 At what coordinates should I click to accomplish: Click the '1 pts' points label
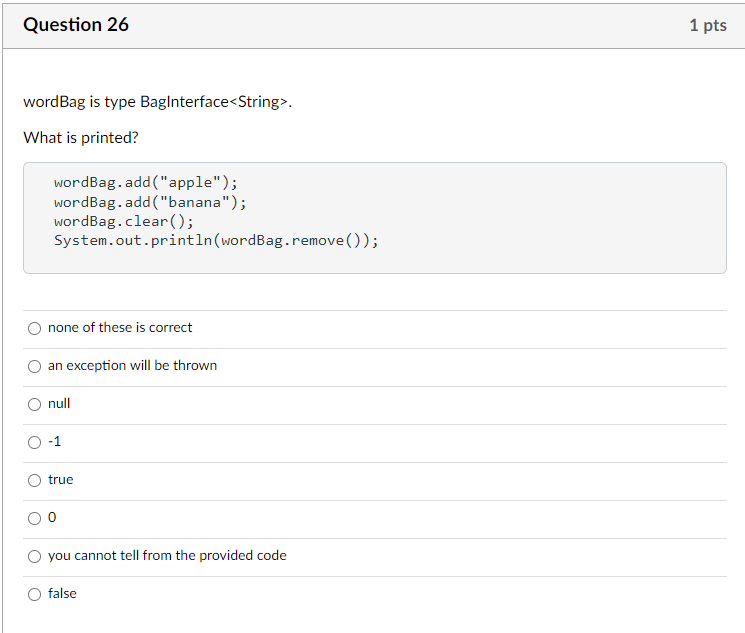(x=707, y=25)
